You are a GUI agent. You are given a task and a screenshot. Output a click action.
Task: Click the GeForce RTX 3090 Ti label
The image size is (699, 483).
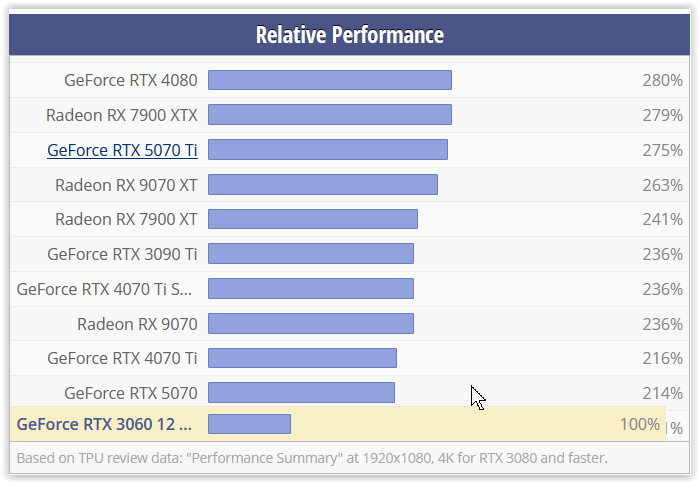point(122,254)
